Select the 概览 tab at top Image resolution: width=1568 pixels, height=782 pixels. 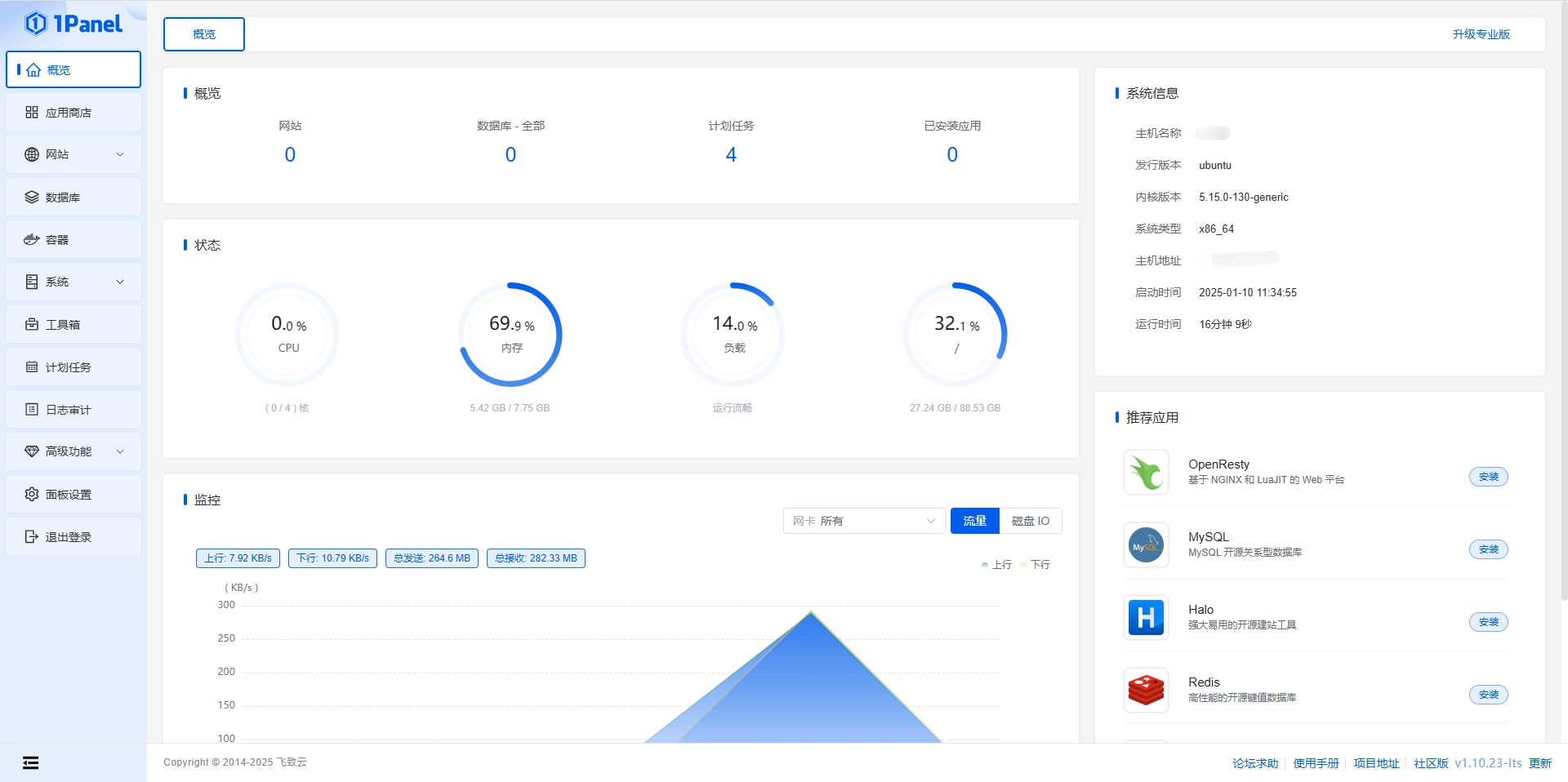204,34
